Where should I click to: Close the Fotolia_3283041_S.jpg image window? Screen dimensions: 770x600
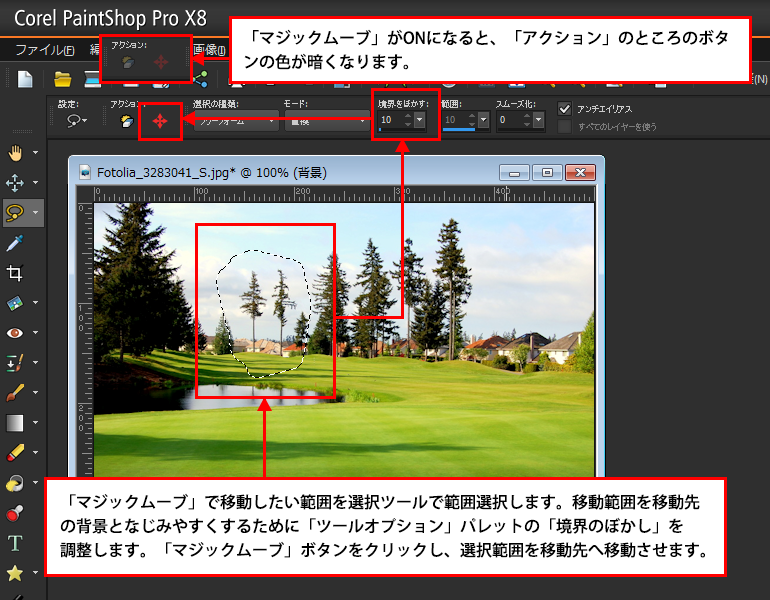580,172
